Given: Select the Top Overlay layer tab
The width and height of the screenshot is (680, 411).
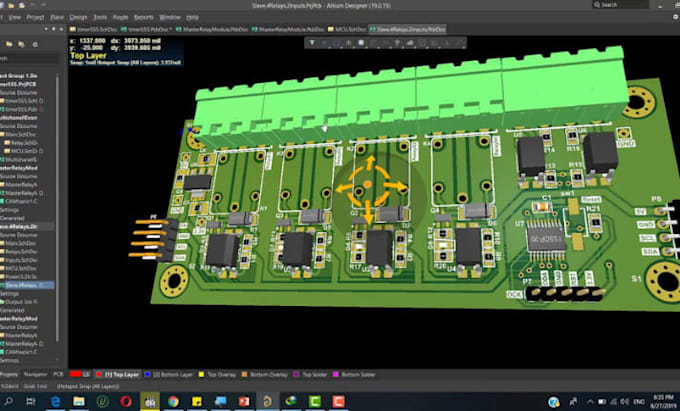Looking at the screenshot, I should (x=217, y=375).
